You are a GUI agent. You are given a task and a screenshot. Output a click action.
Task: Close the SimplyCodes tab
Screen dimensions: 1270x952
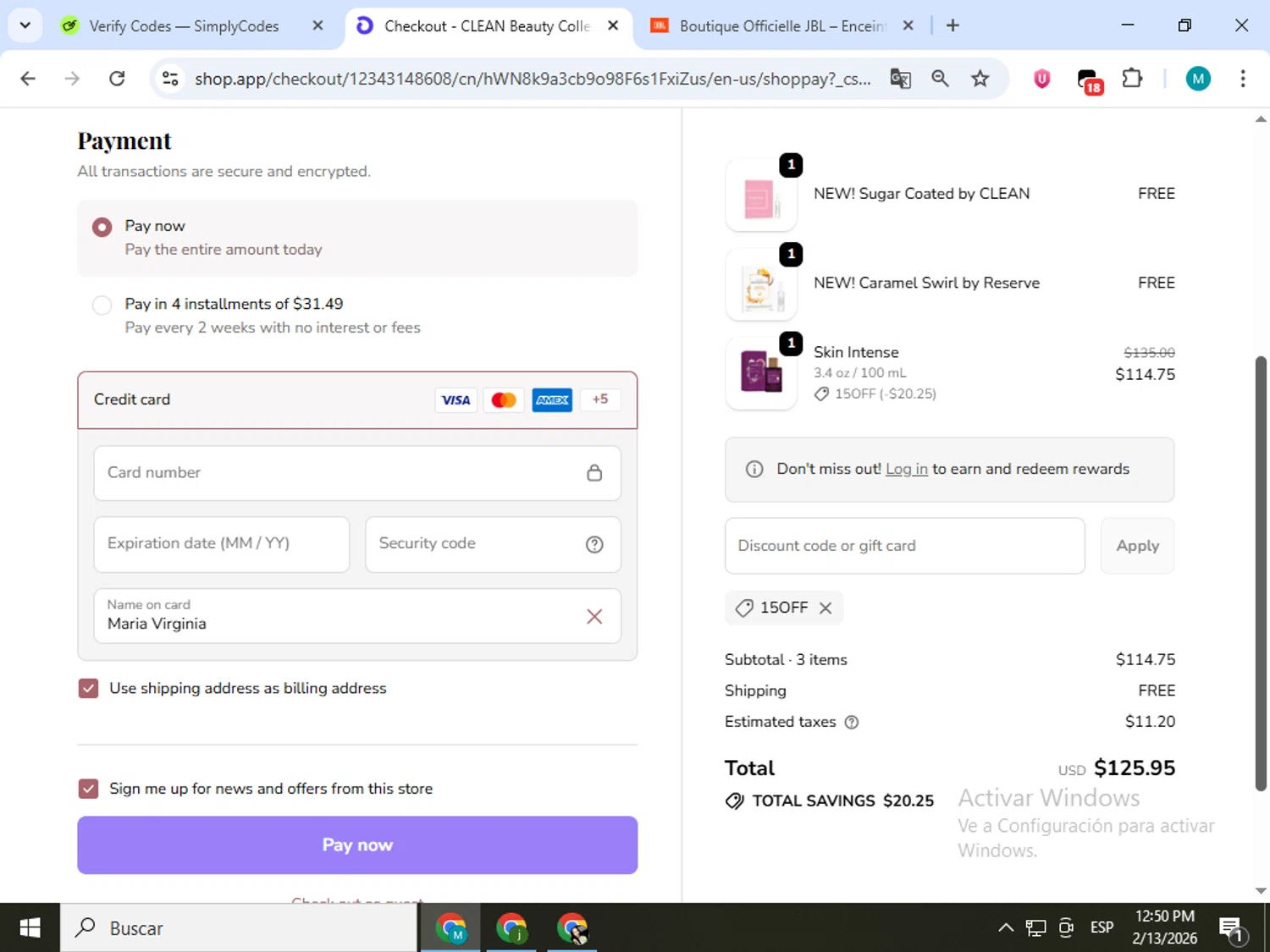[317, 25]
